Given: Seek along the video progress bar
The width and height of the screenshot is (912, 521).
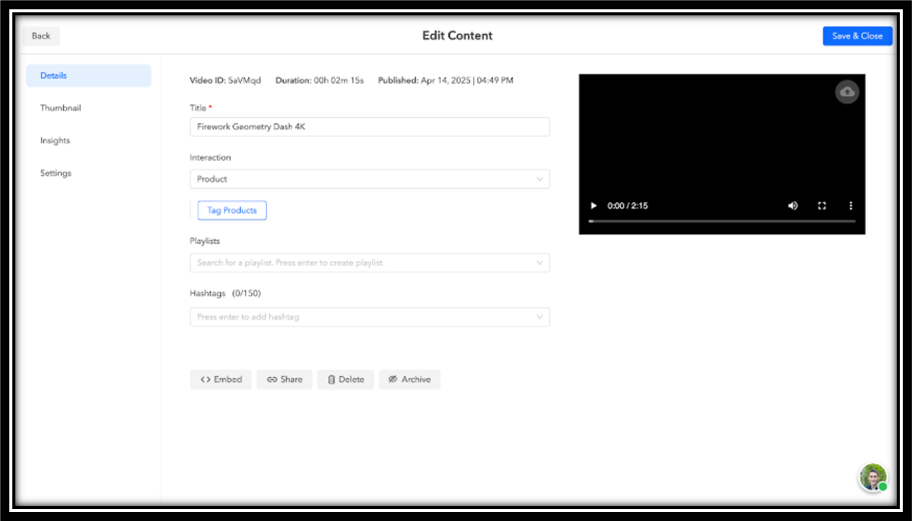Looking at the screenshot, I should (722, 222).
